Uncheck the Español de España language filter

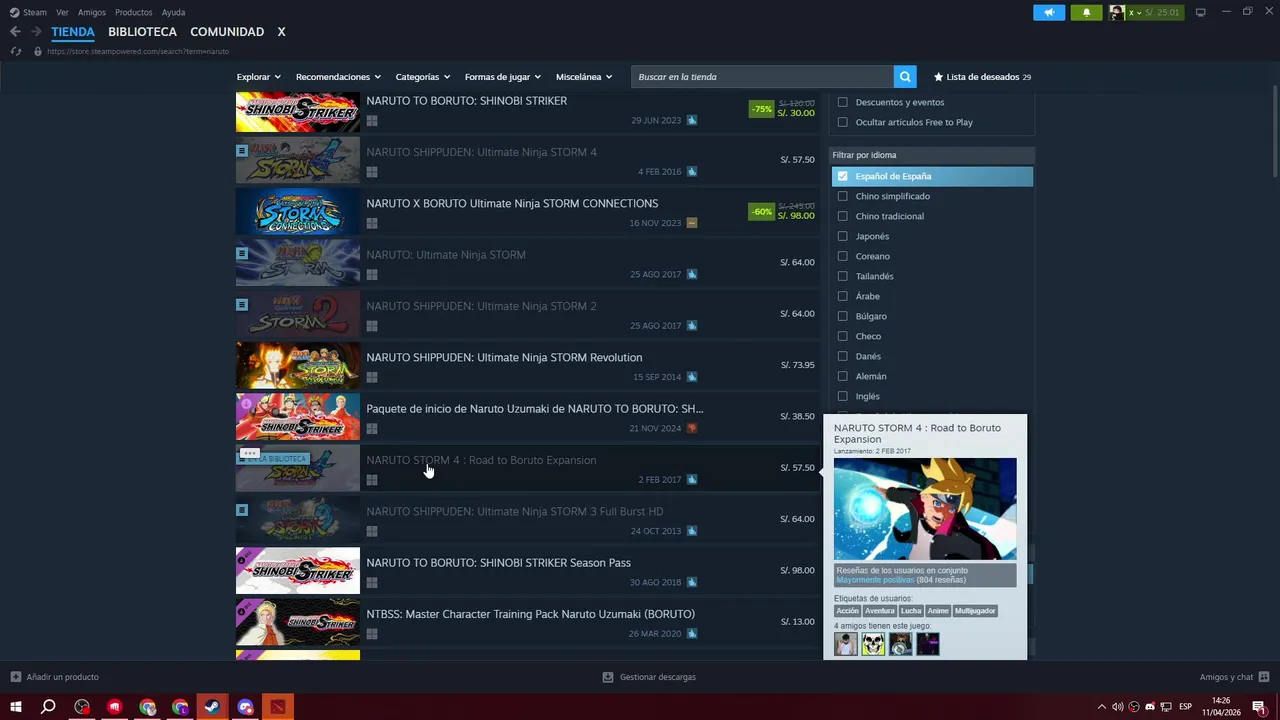click(x=842, y=176)
